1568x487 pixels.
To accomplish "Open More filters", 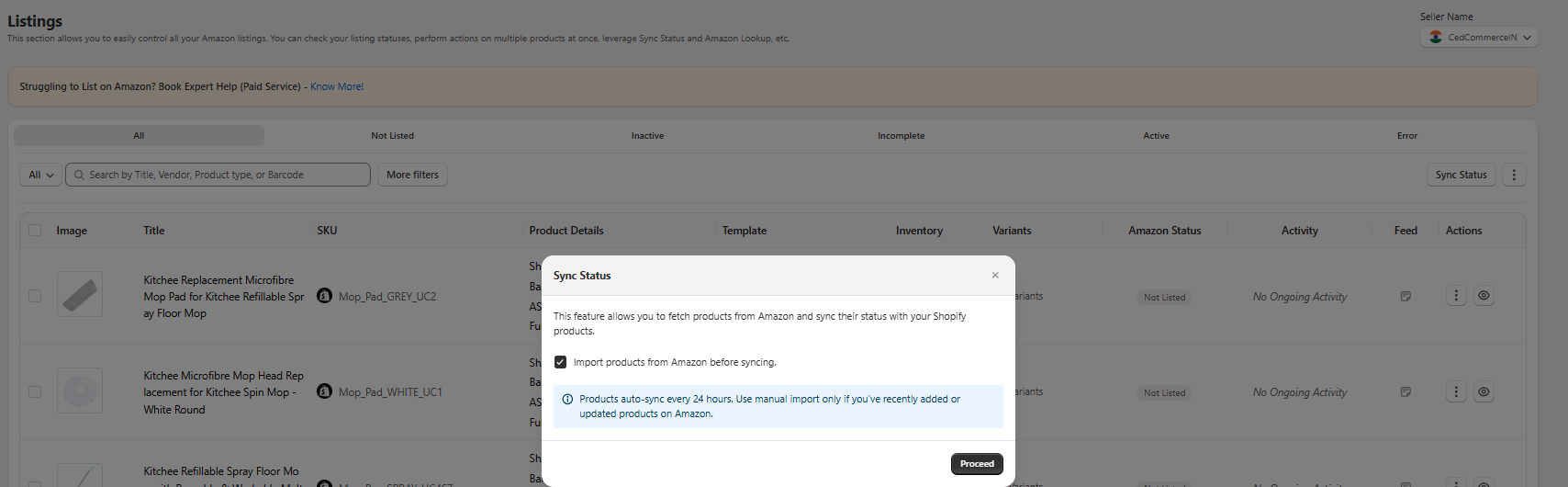I will [412, 175].
